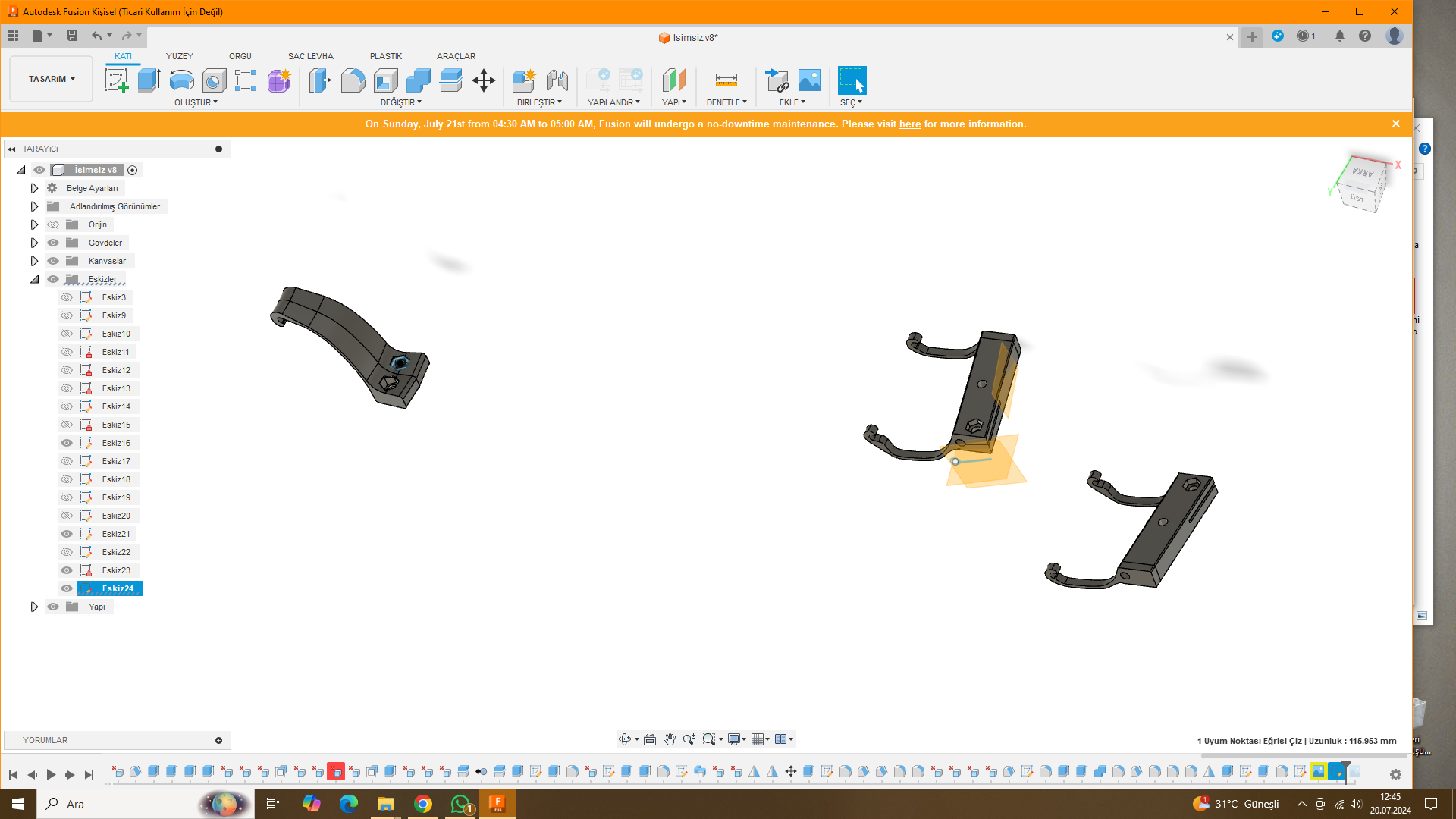The image size is (1456, 819).
Task: Select the Revolve tool icon
Action: point(181,80)
